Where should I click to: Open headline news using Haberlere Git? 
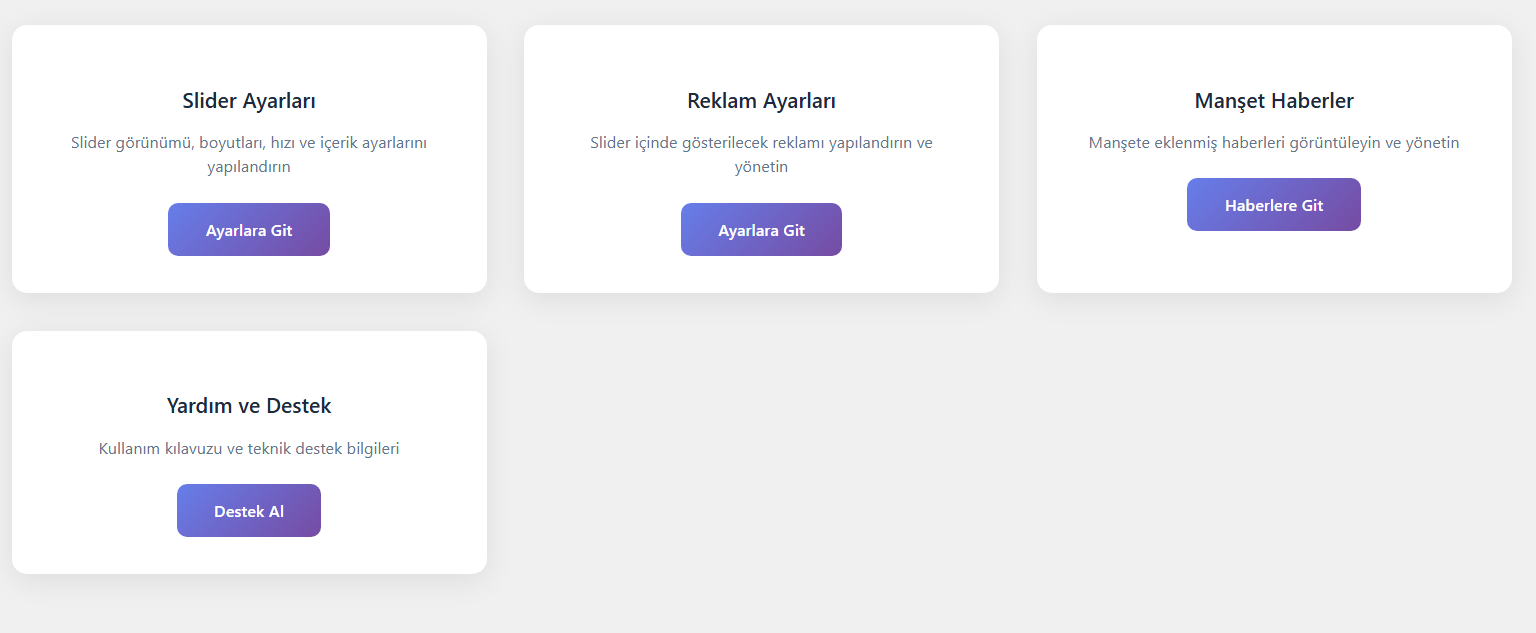[1274, 204]
